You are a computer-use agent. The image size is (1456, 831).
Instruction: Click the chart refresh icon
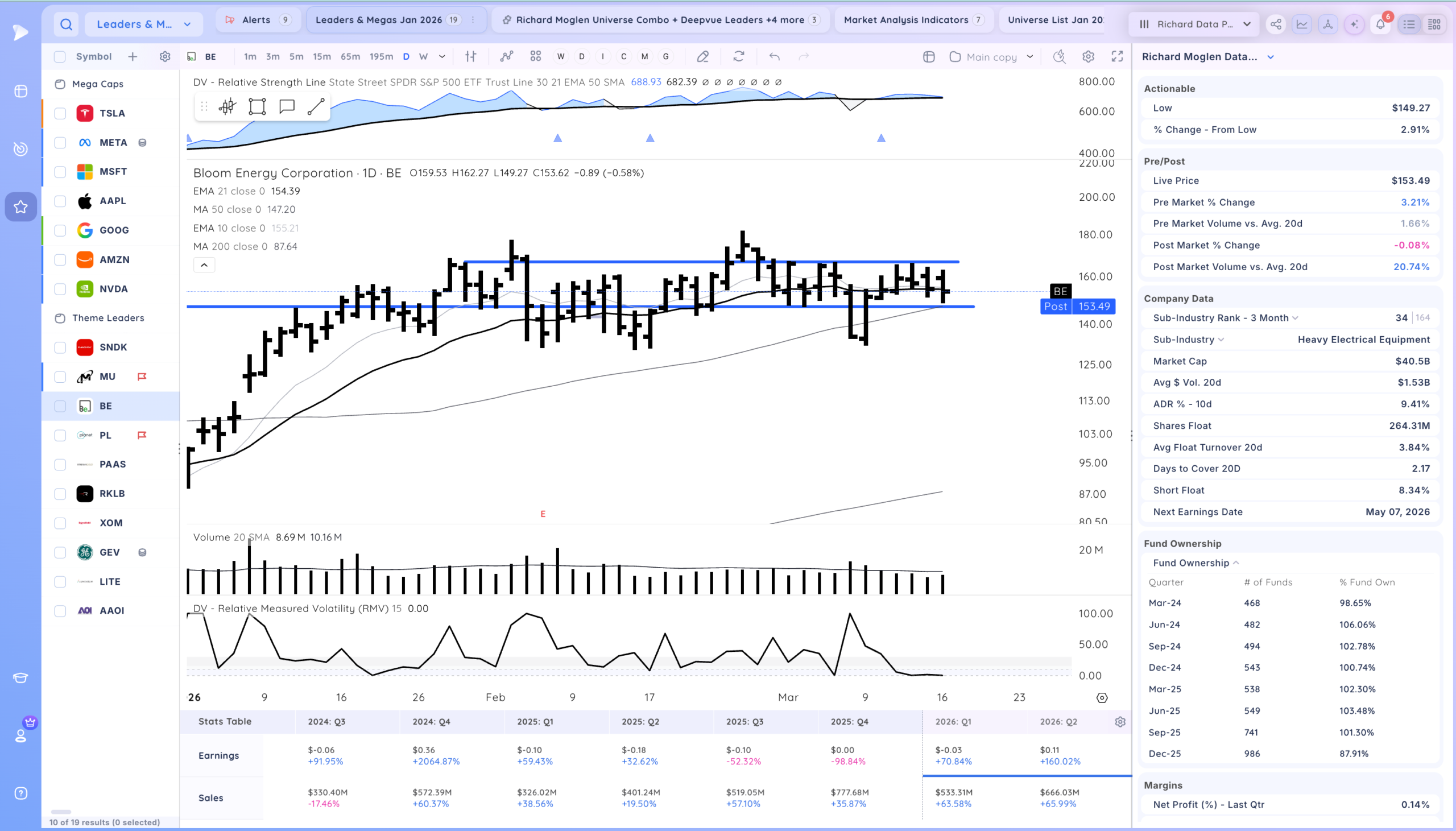click(x=739, y=56)
